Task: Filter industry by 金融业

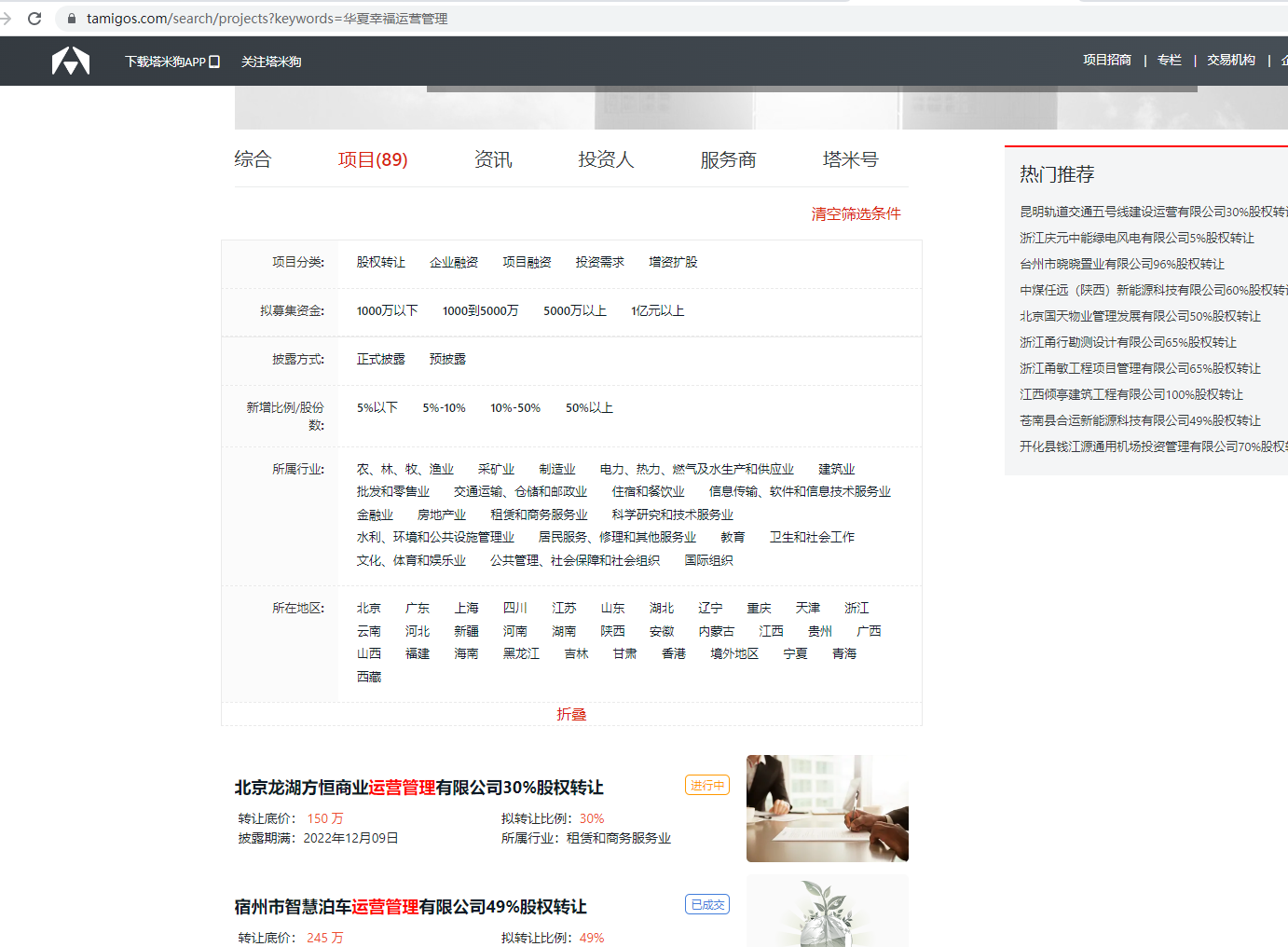Action: [x=375, y=515]
